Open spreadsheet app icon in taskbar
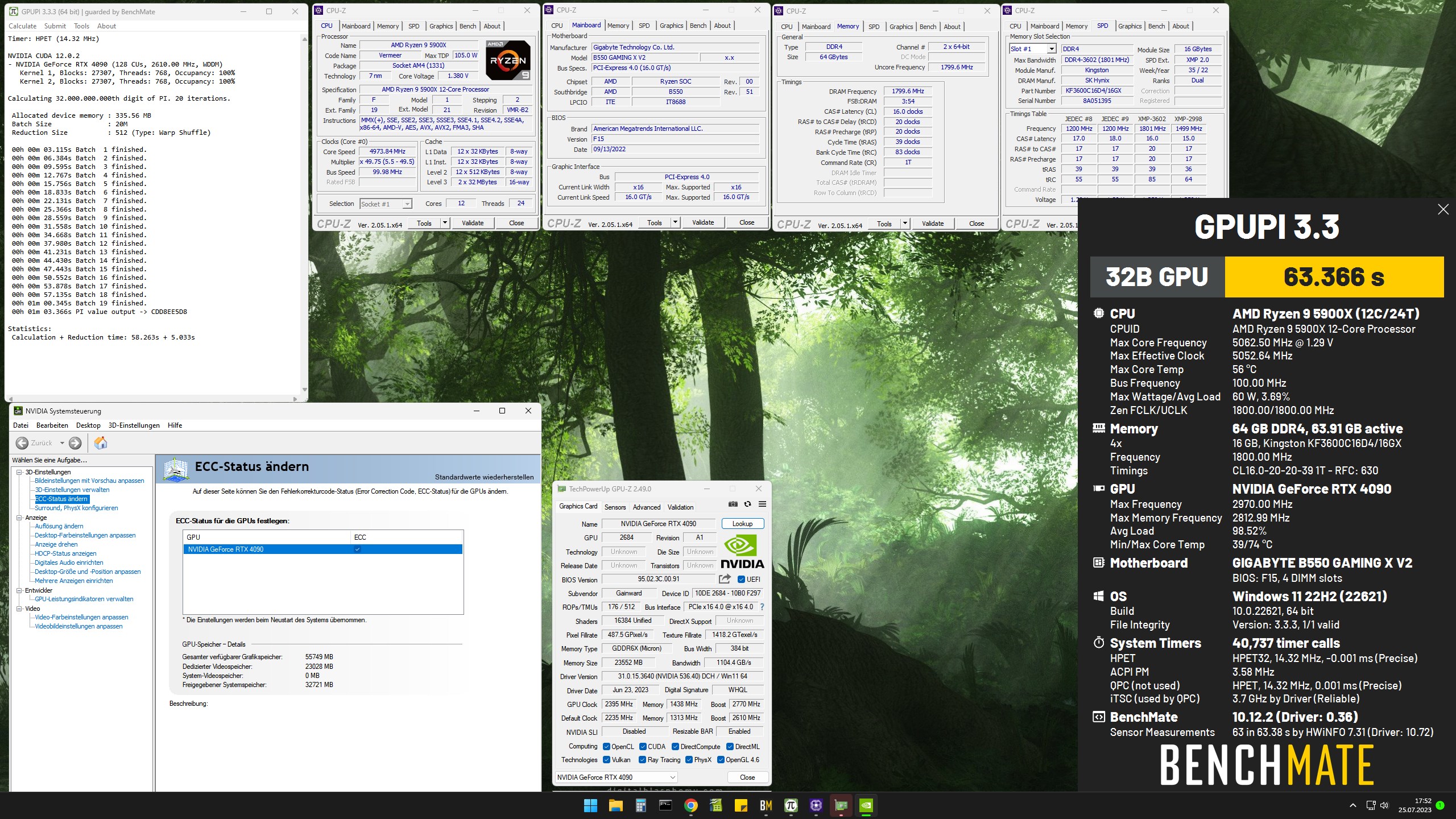The height and width of the screenshot is (819, 1456). pos(715,805)
